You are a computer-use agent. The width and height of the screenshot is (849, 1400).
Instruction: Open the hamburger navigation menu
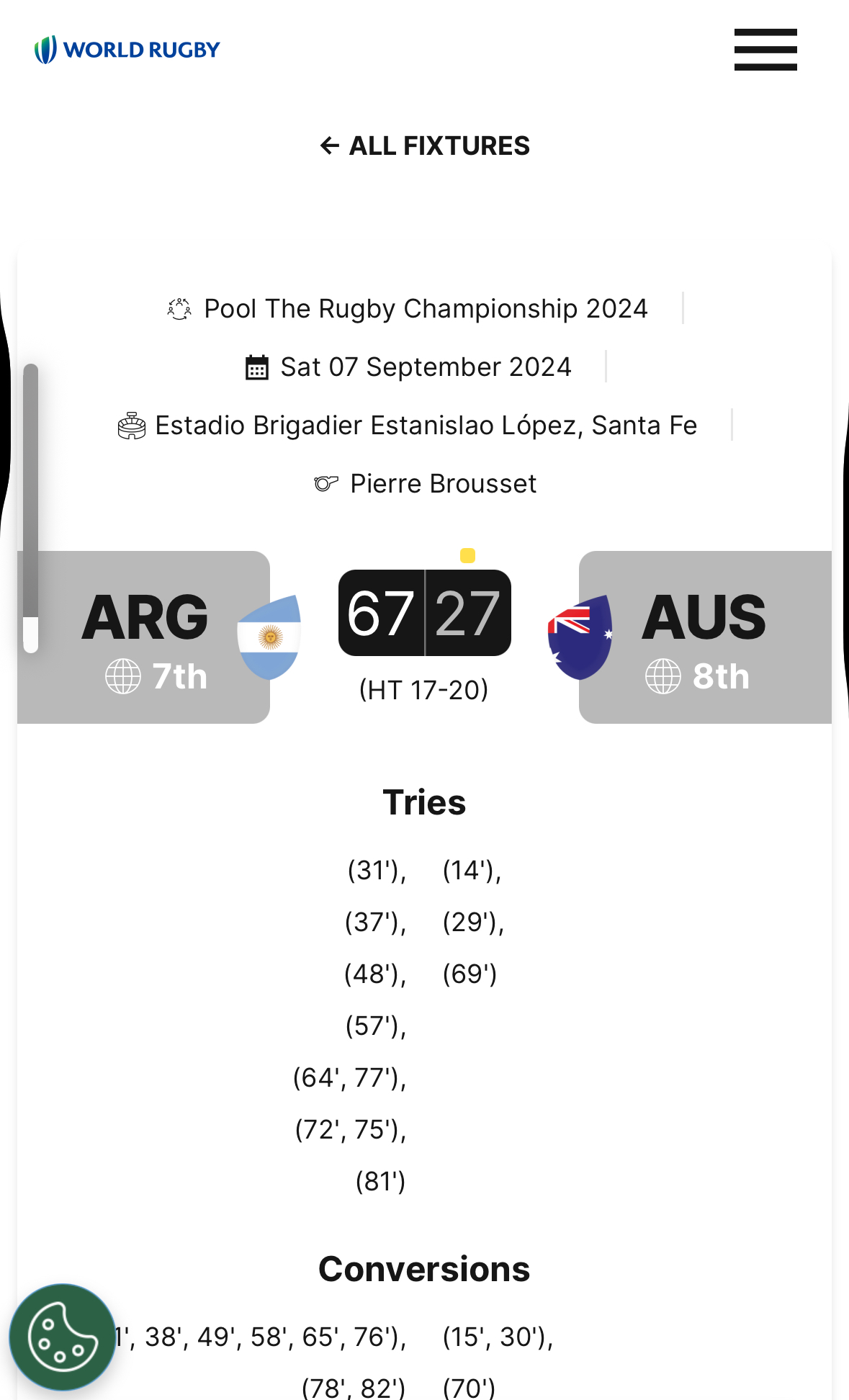[765, 50]
